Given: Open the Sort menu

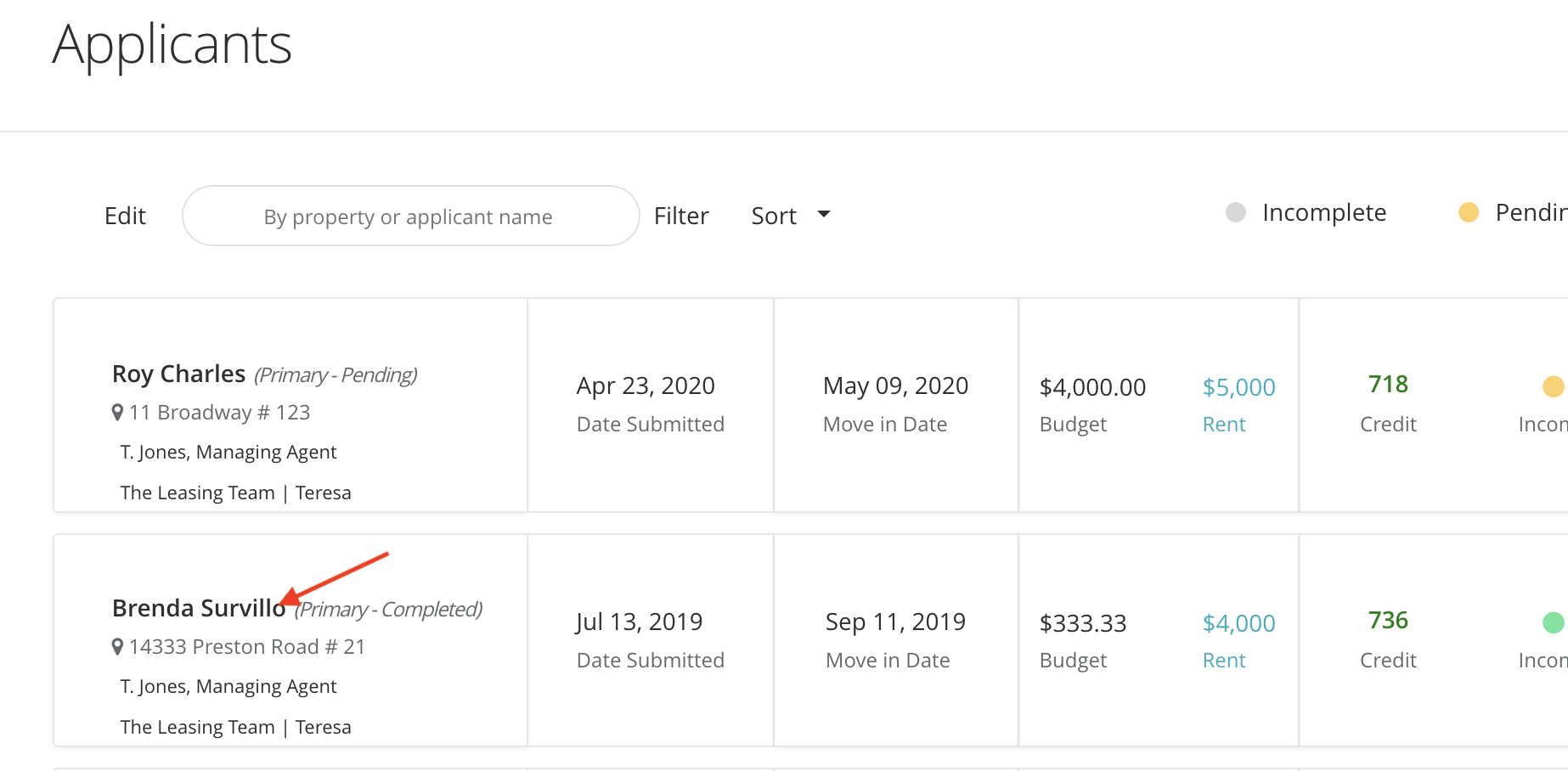Looking at the screenshot, I should (x=774, y=217).
